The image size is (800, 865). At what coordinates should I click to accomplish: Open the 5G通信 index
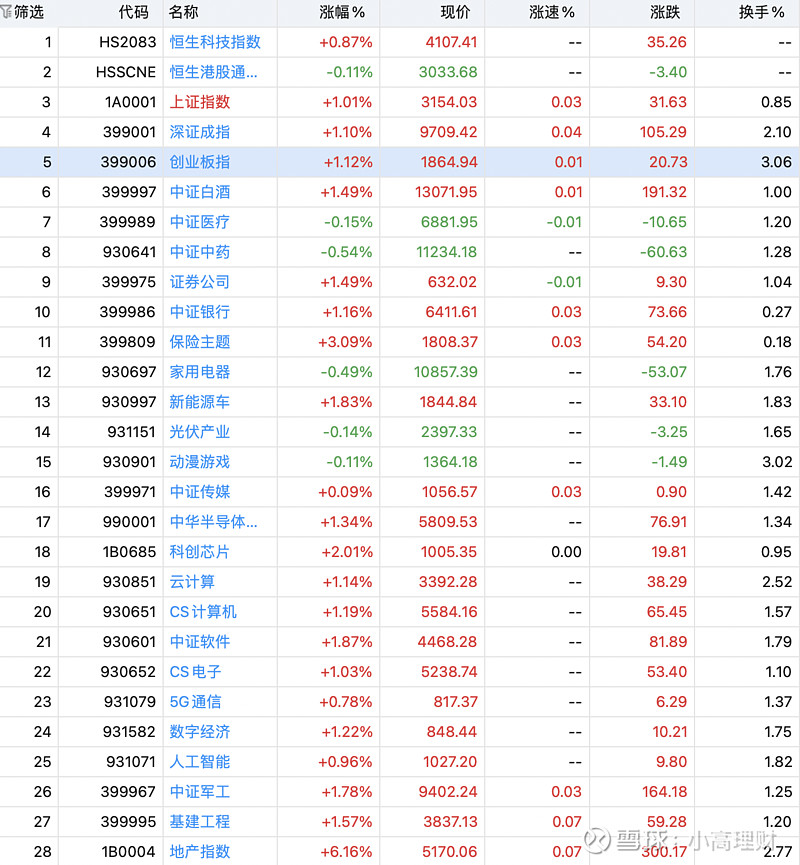tap(195, 701)
